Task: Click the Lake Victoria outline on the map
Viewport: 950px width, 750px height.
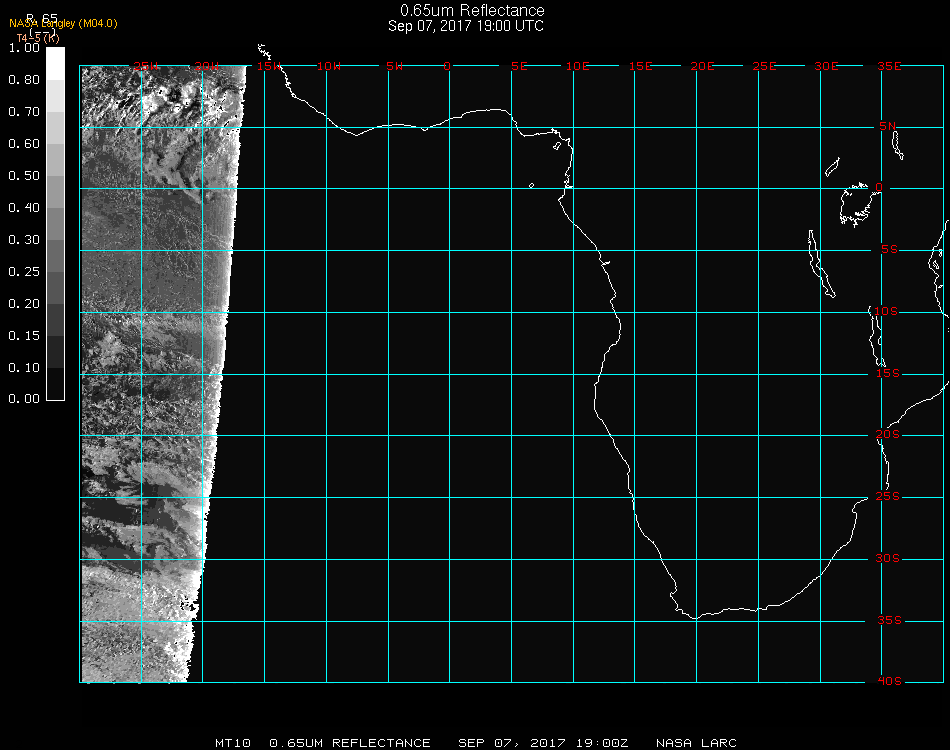Action: 856,203
